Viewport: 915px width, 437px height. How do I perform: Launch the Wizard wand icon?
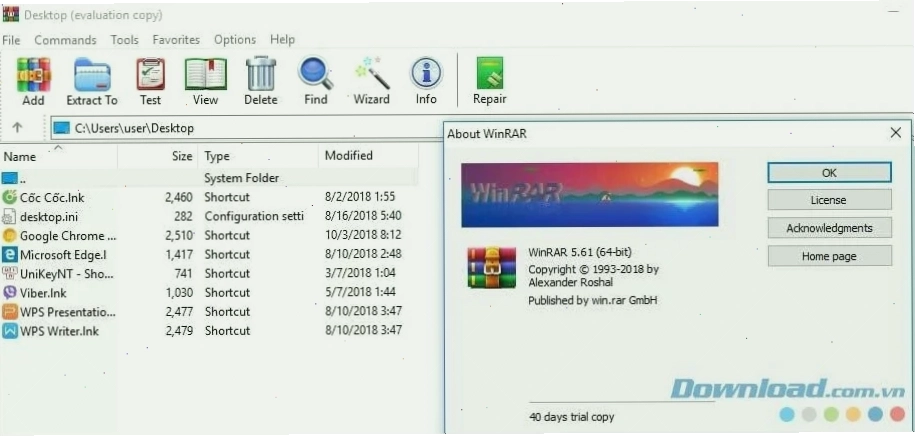coord(371,74)
